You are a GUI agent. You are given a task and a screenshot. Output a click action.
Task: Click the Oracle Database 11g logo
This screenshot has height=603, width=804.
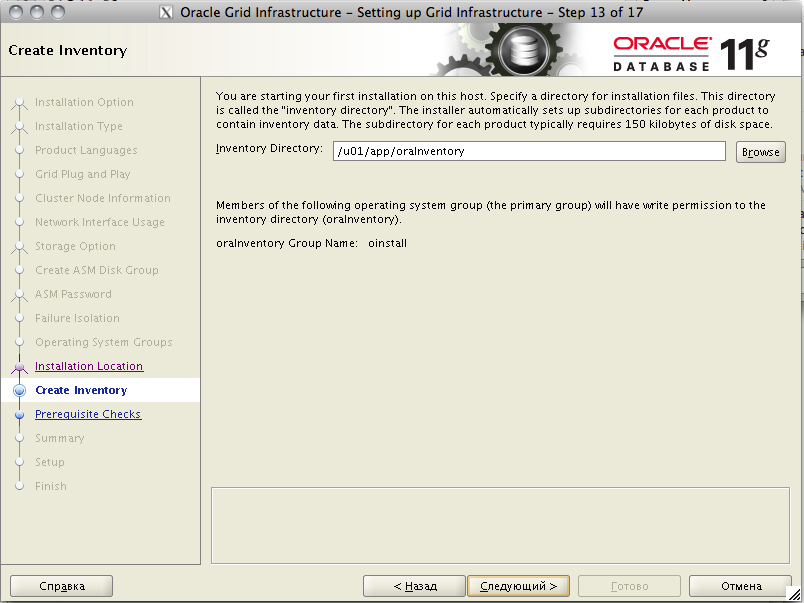pos(690,51)
